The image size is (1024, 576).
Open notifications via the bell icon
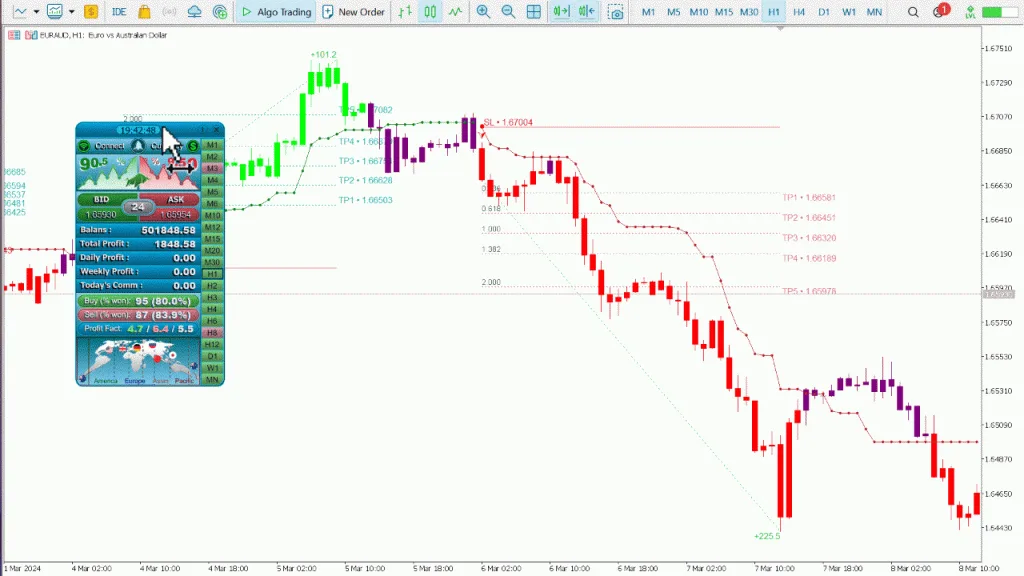(940, 11)
